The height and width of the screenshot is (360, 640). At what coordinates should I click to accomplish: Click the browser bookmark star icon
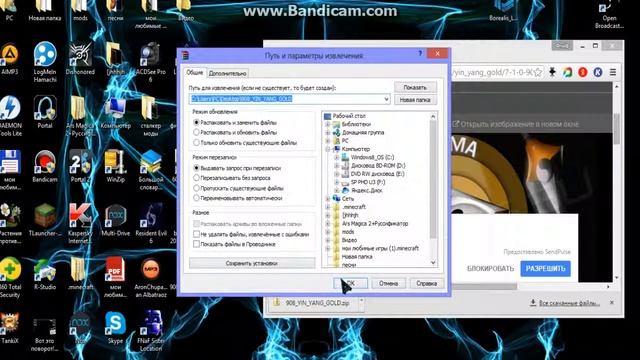[x=538, y=72]
